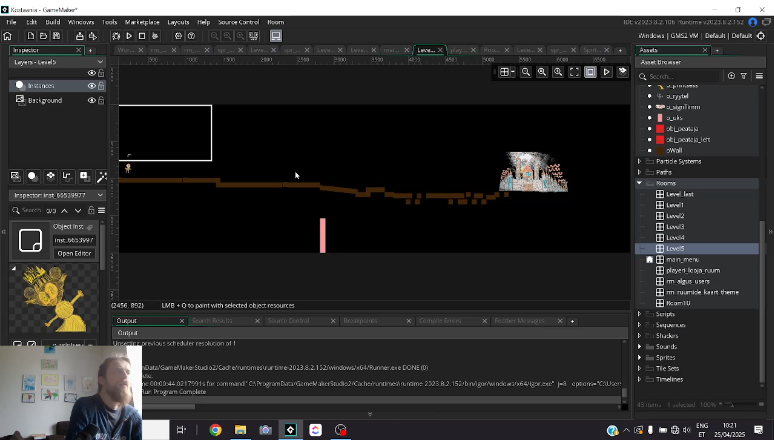Create new background layer icon

(15, 176)
